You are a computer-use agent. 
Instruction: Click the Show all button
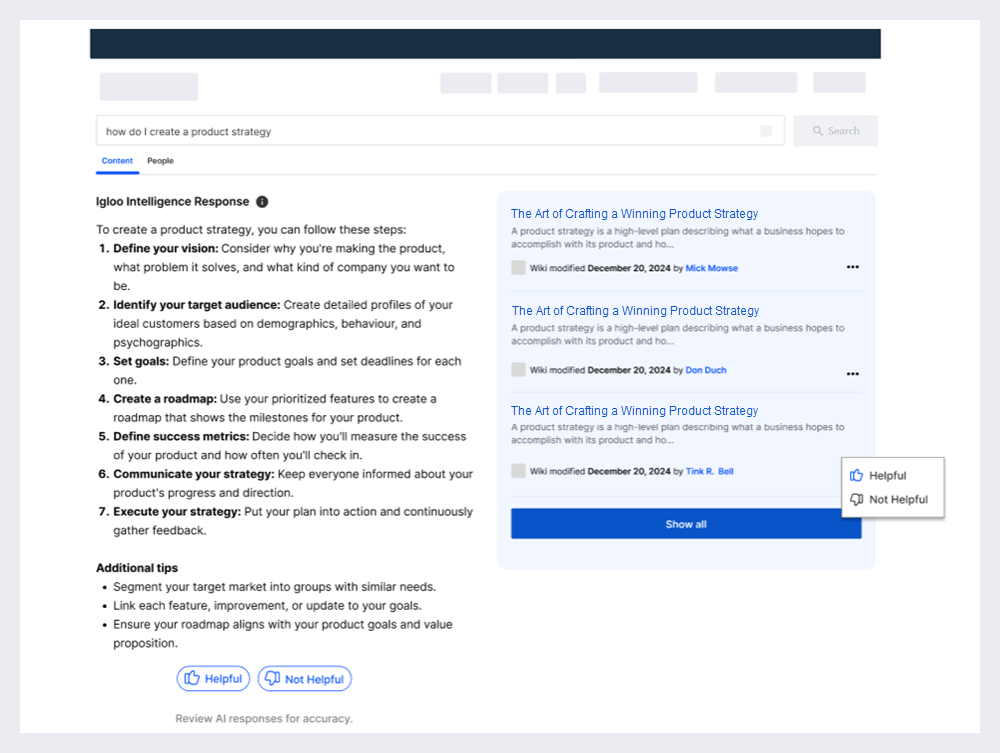tap(686, 523)
